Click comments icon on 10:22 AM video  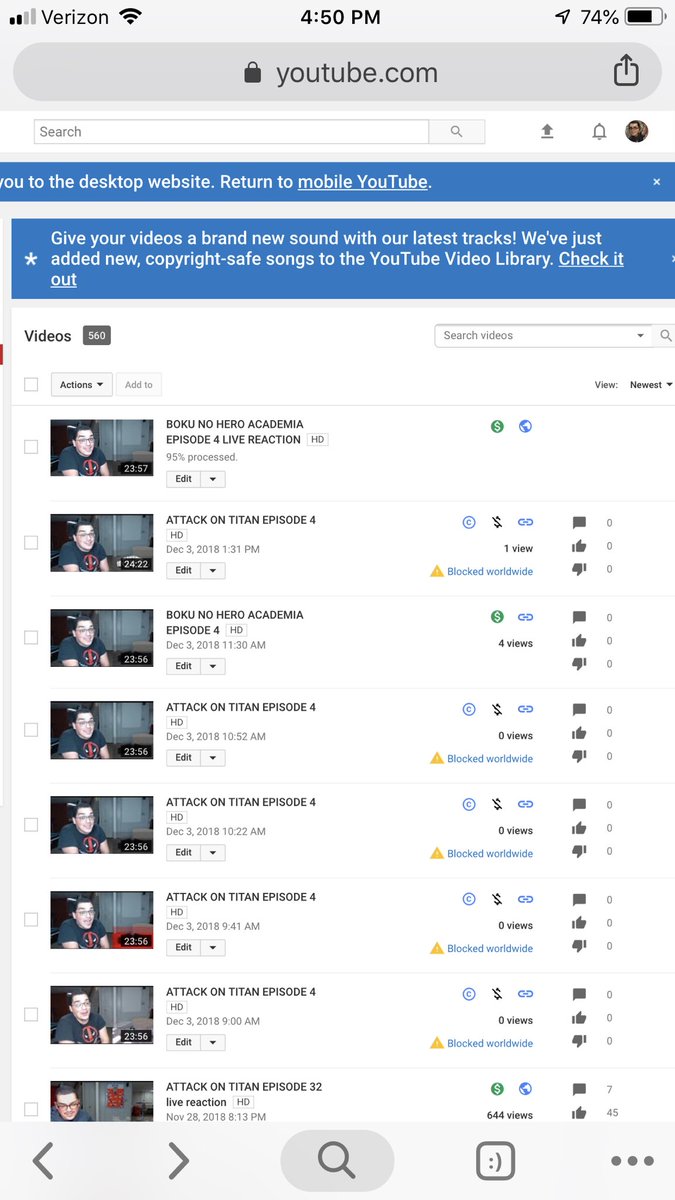pos(579,805)
